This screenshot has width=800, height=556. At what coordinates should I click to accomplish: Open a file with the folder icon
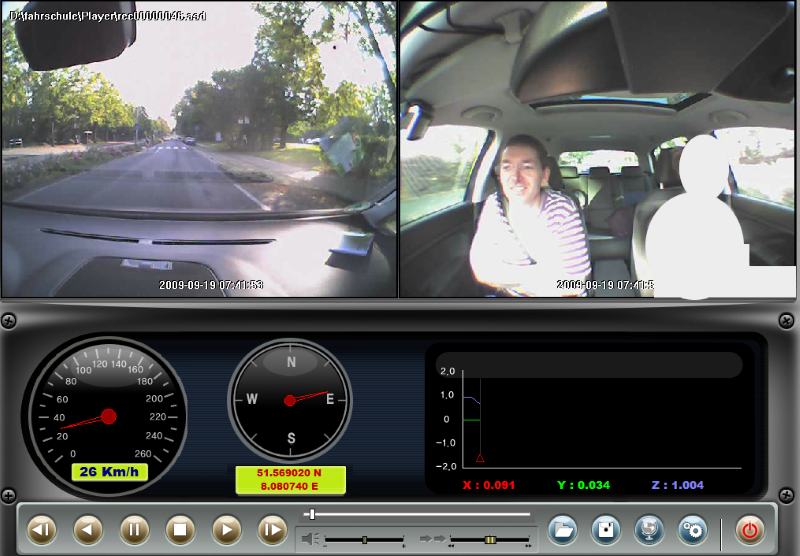[563, 529]
